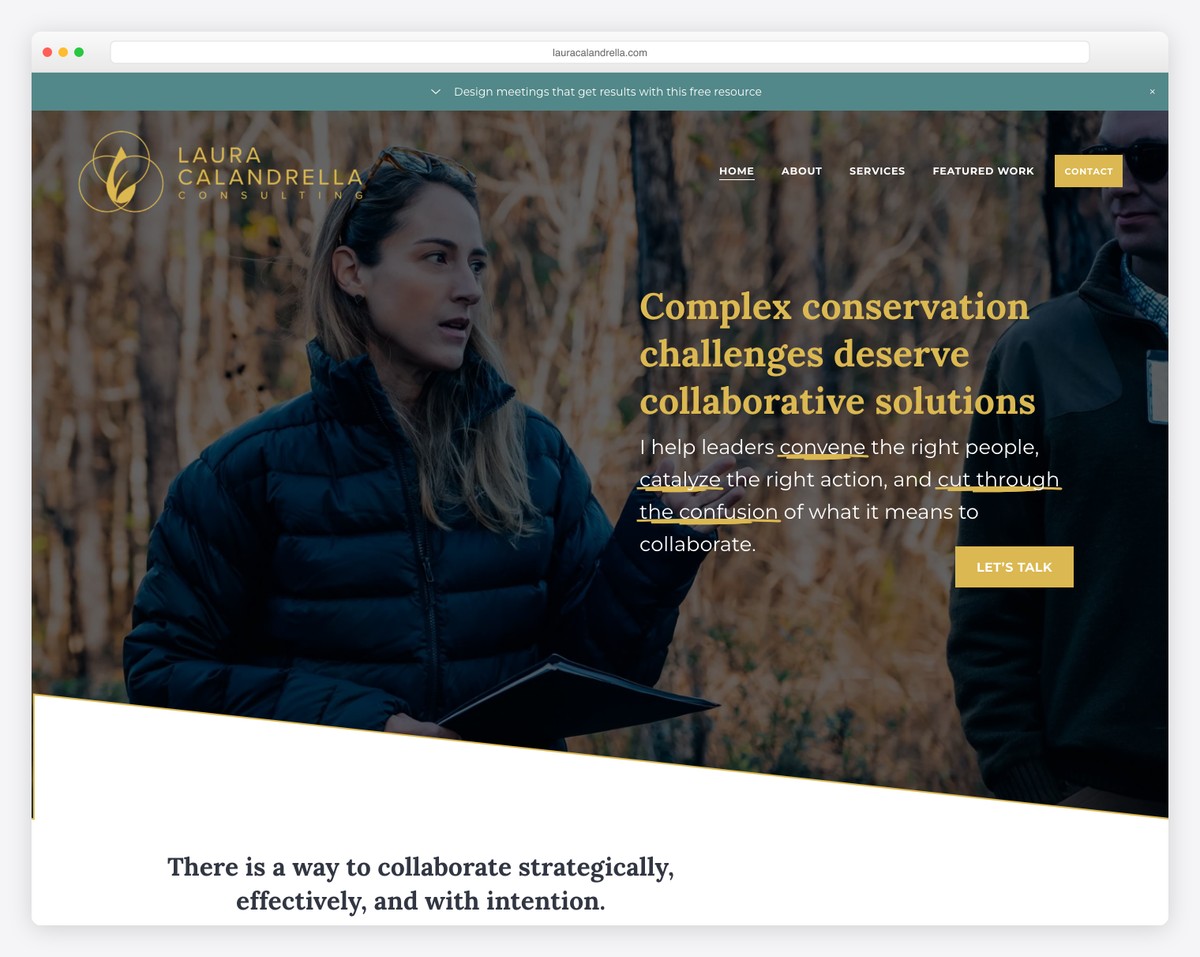1200x957 pixels.
Task: Click the LET'S TALK button
Action: (1014, 567)
